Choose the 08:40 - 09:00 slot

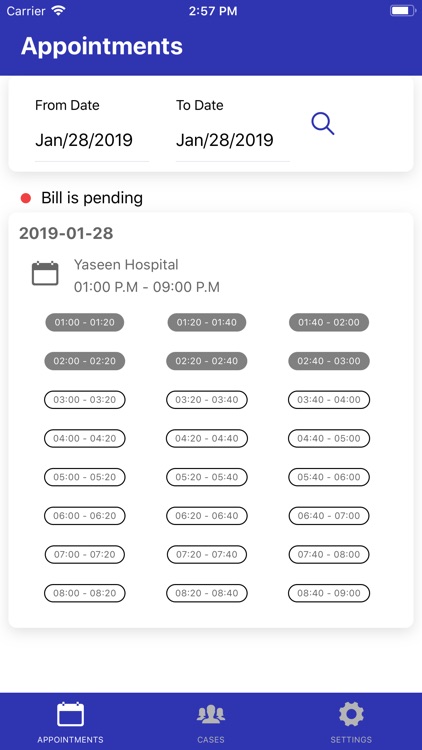329,594
